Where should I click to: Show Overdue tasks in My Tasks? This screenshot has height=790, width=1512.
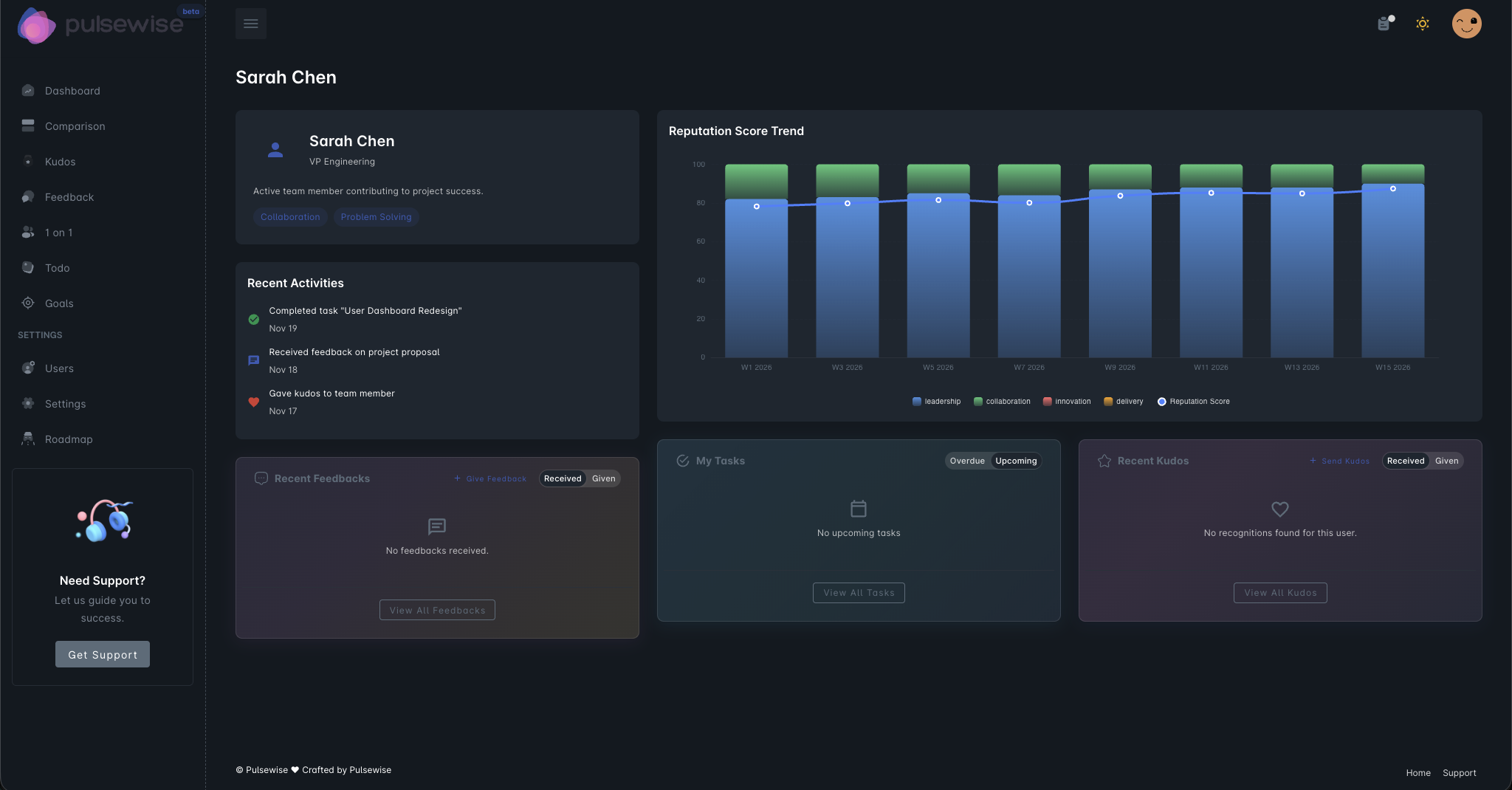click(x=968, y=460)
